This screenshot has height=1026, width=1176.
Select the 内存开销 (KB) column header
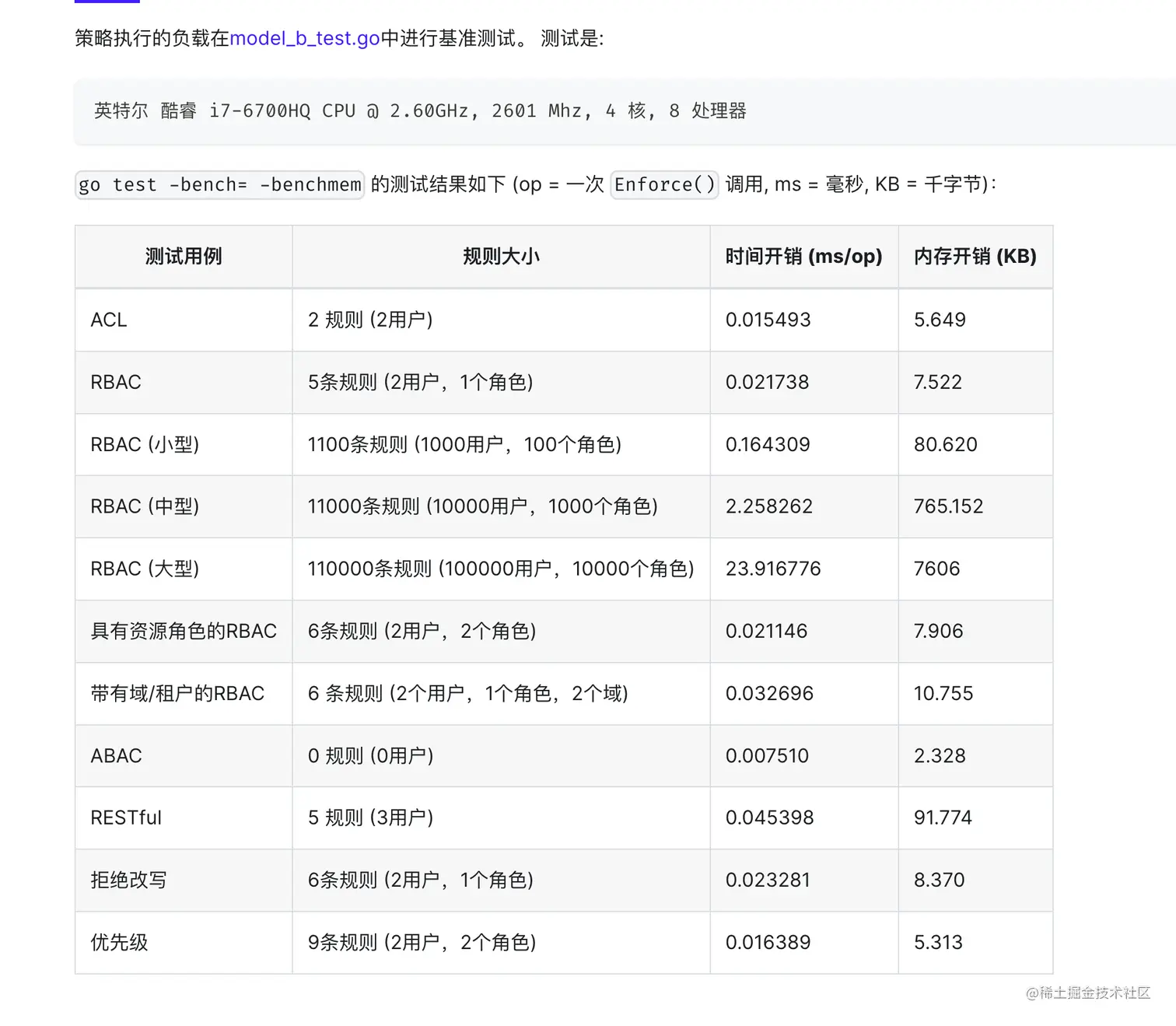coord(975,257)
